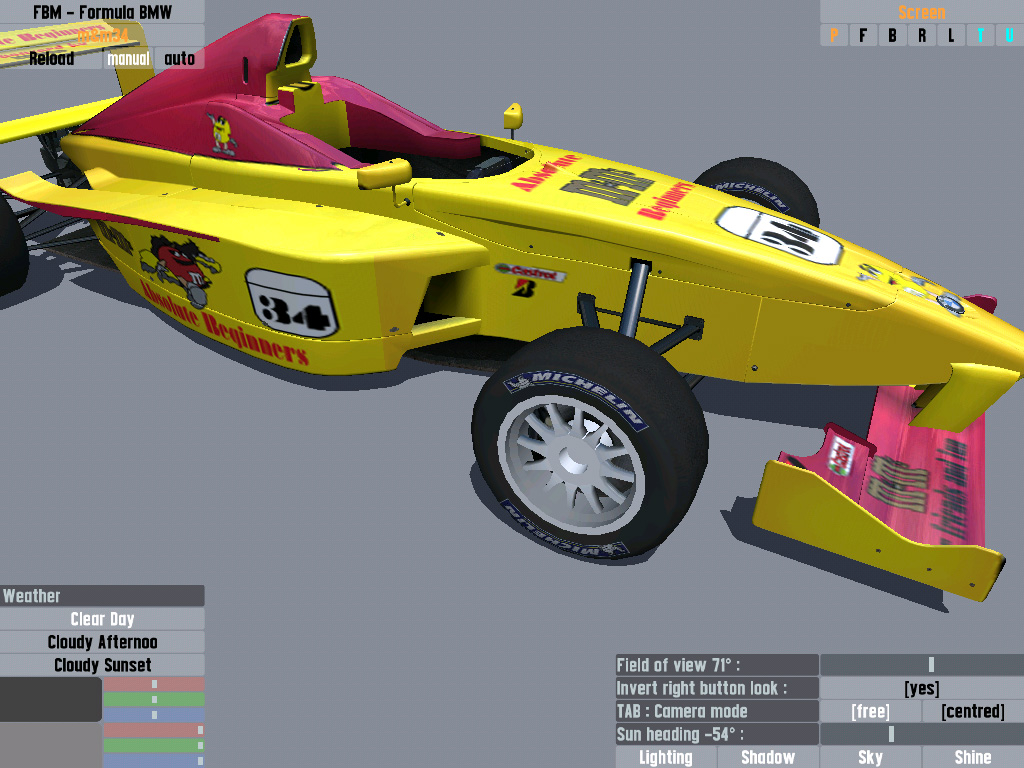Choose Cloudy Afternoon weather
Image resolution: width=1024 pixels, height=768 pixels.
coord(102,642)
